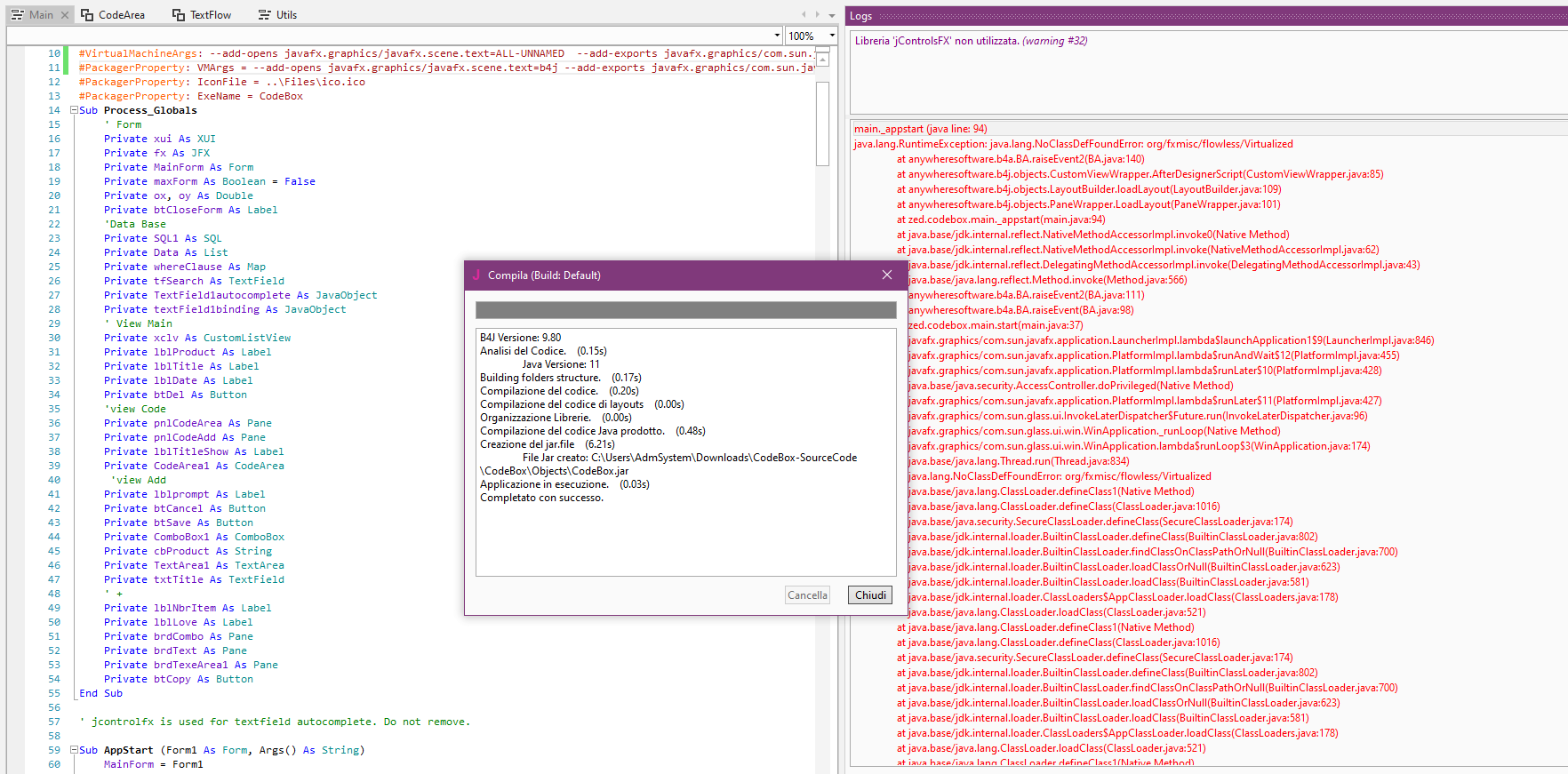The height and width of the screenshot is (774, 1568).
Task: Click the NativeMethodAccessorImpl.invoke0 log line
Action: (1092, 235)
